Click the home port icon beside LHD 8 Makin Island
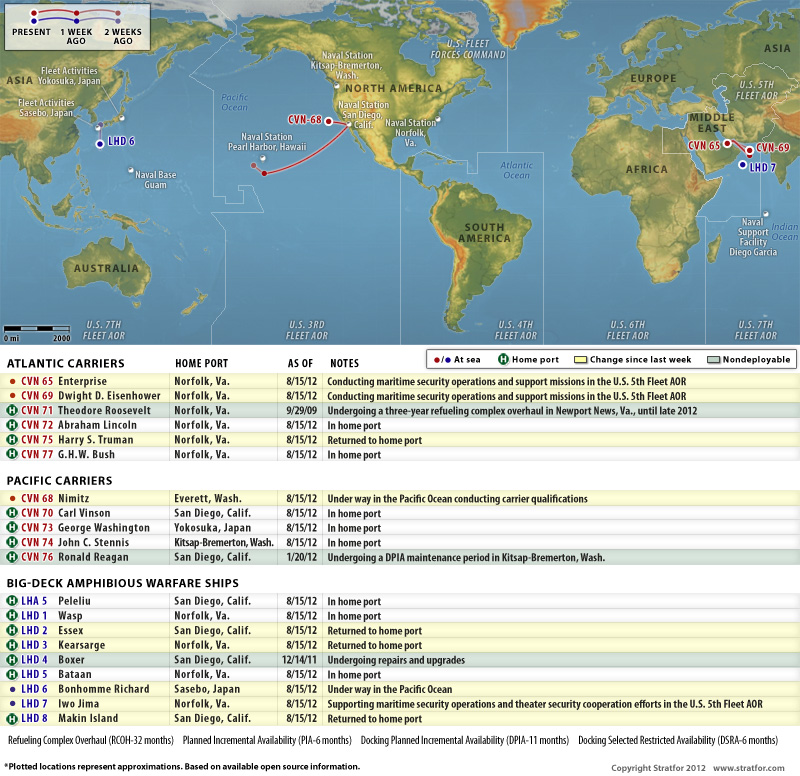Image resolution: width=800 pixels, height=776 pixels. [x=12, y=718]
